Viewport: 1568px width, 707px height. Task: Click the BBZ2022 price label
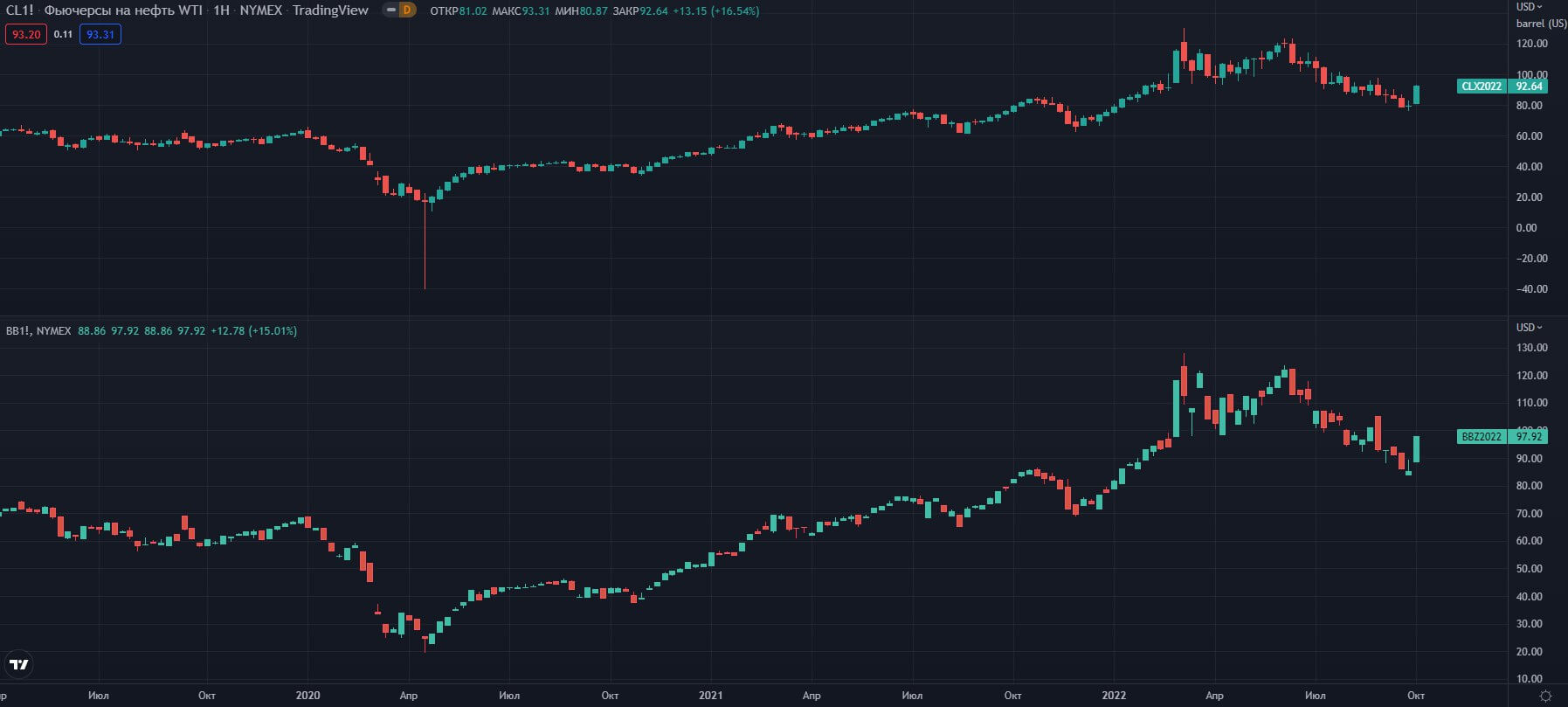pos(1482,436)
